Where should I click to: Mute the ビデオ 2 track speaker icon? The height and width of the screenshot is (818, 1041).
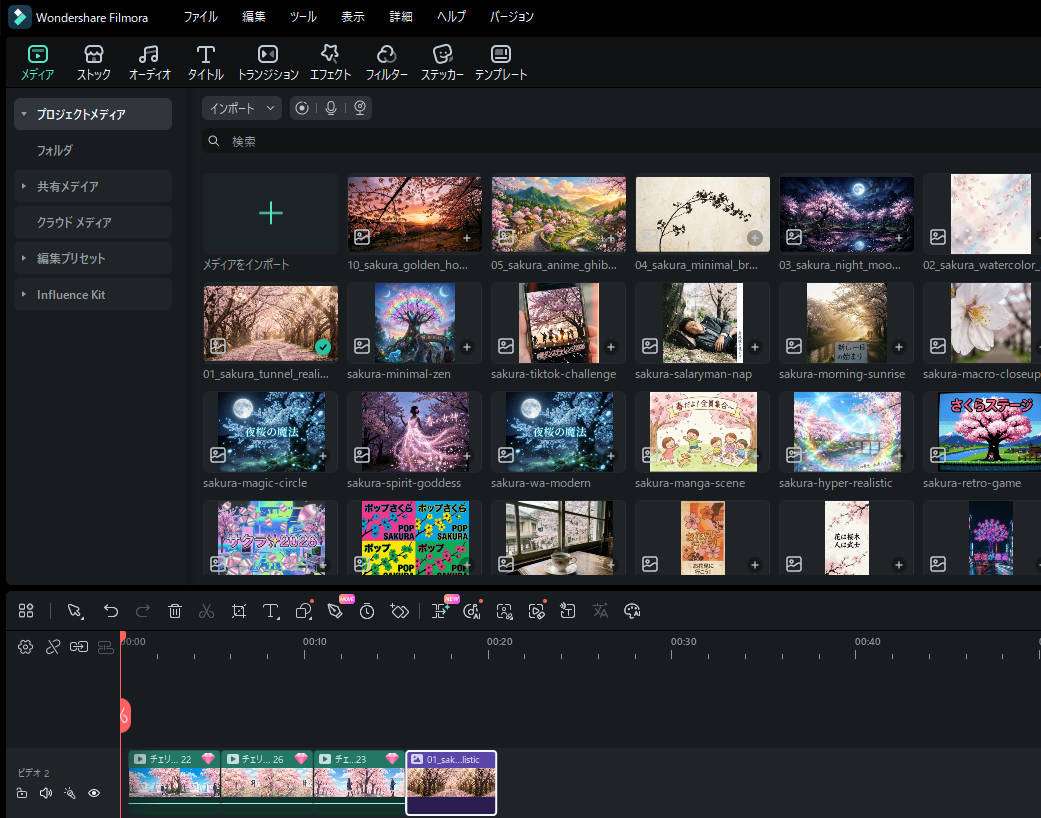tap(45, 792)
